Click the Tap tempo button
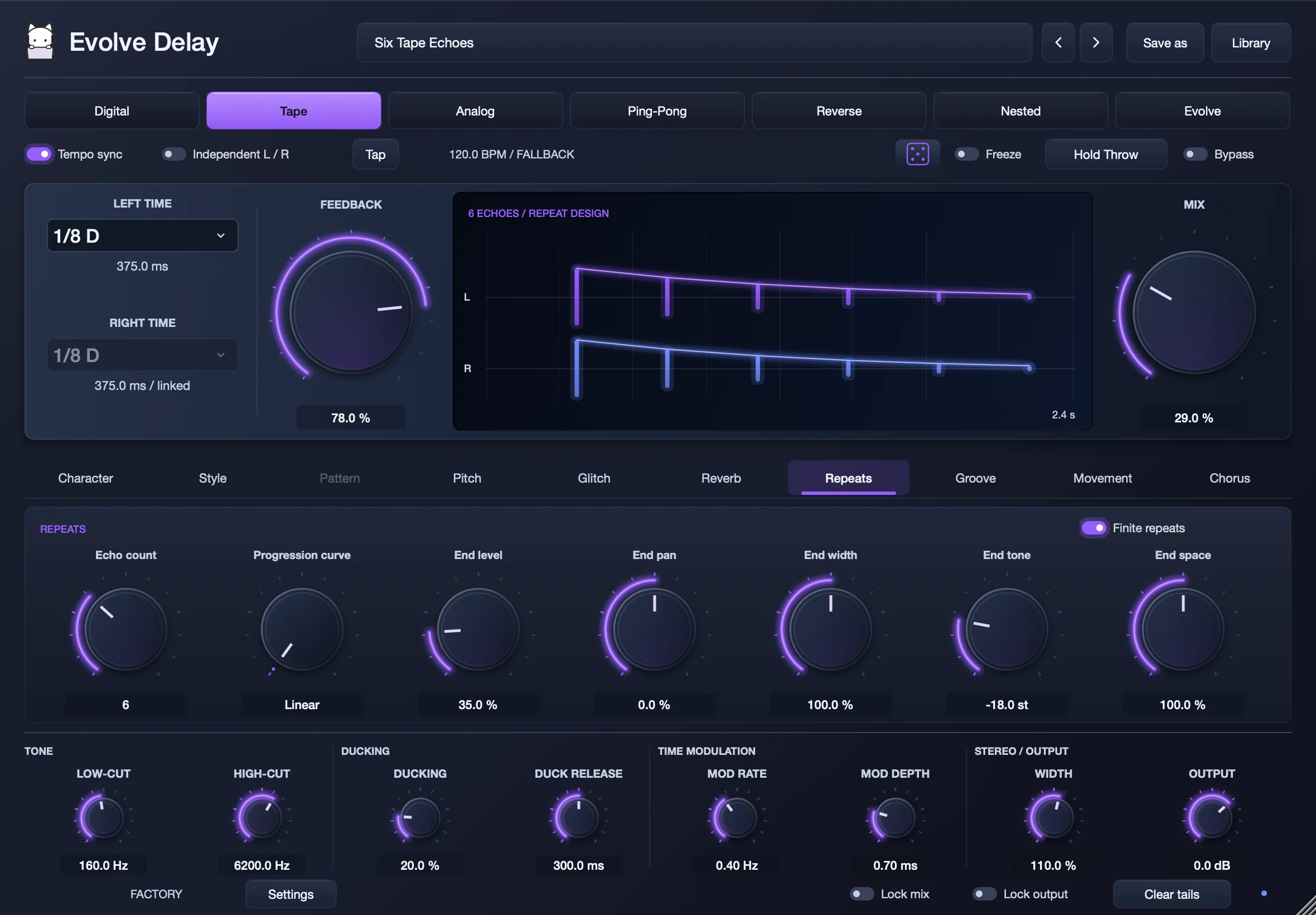 375,154
